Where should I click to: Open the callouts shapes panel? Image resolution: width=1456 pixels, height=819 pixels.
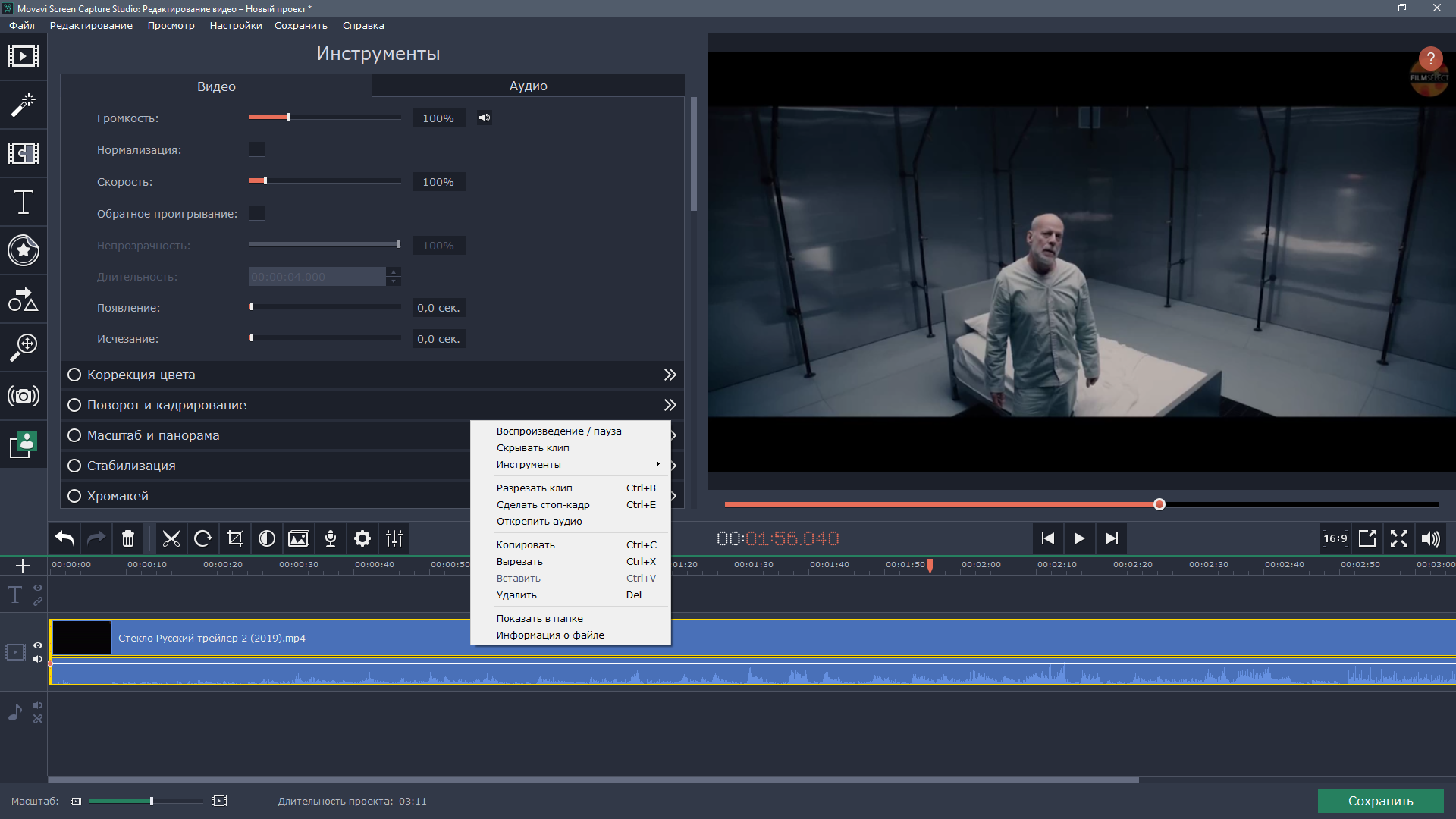tap(24, 299)
